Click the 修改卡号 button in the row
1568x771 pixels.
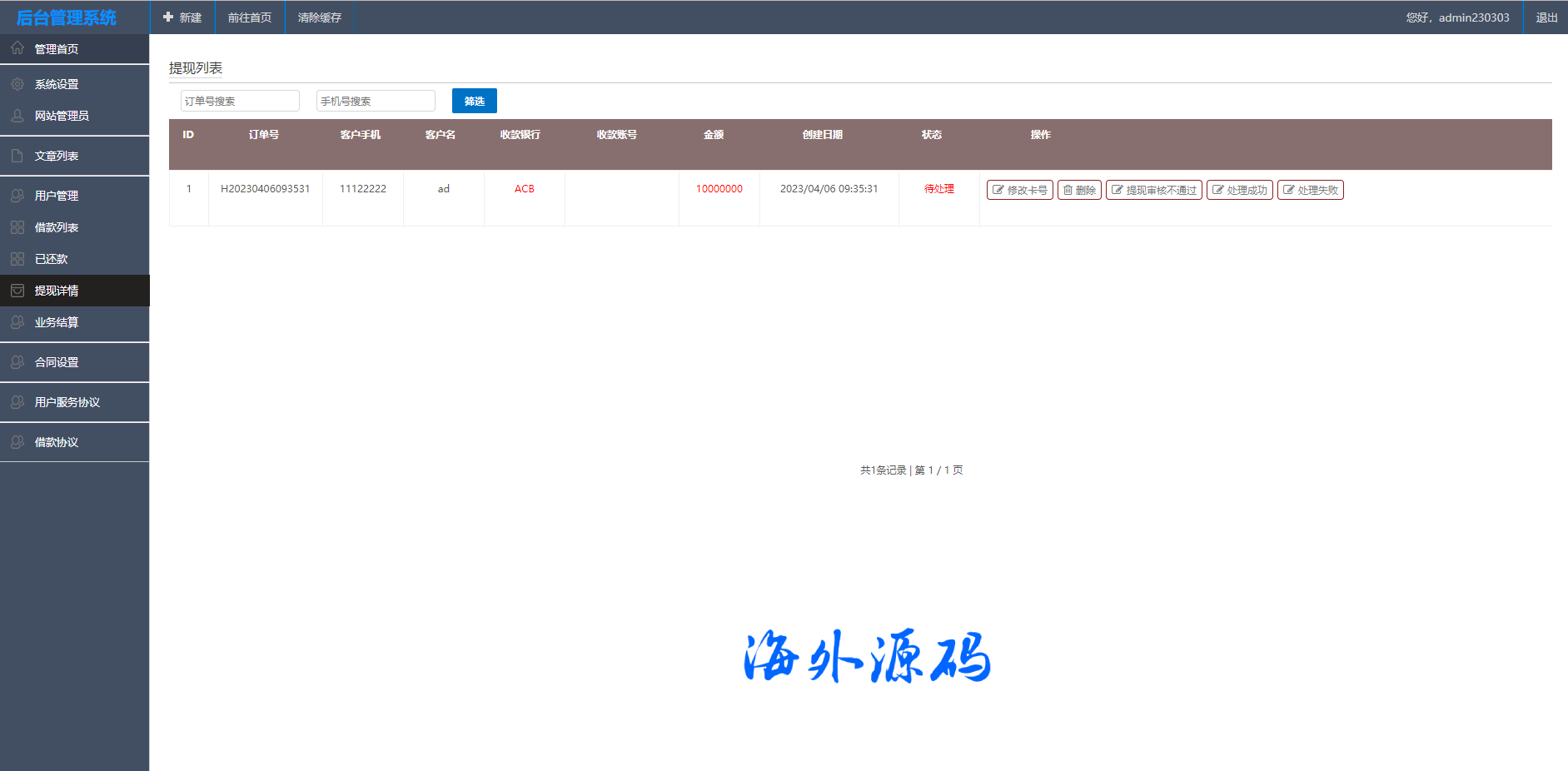tap(1019, 190)
